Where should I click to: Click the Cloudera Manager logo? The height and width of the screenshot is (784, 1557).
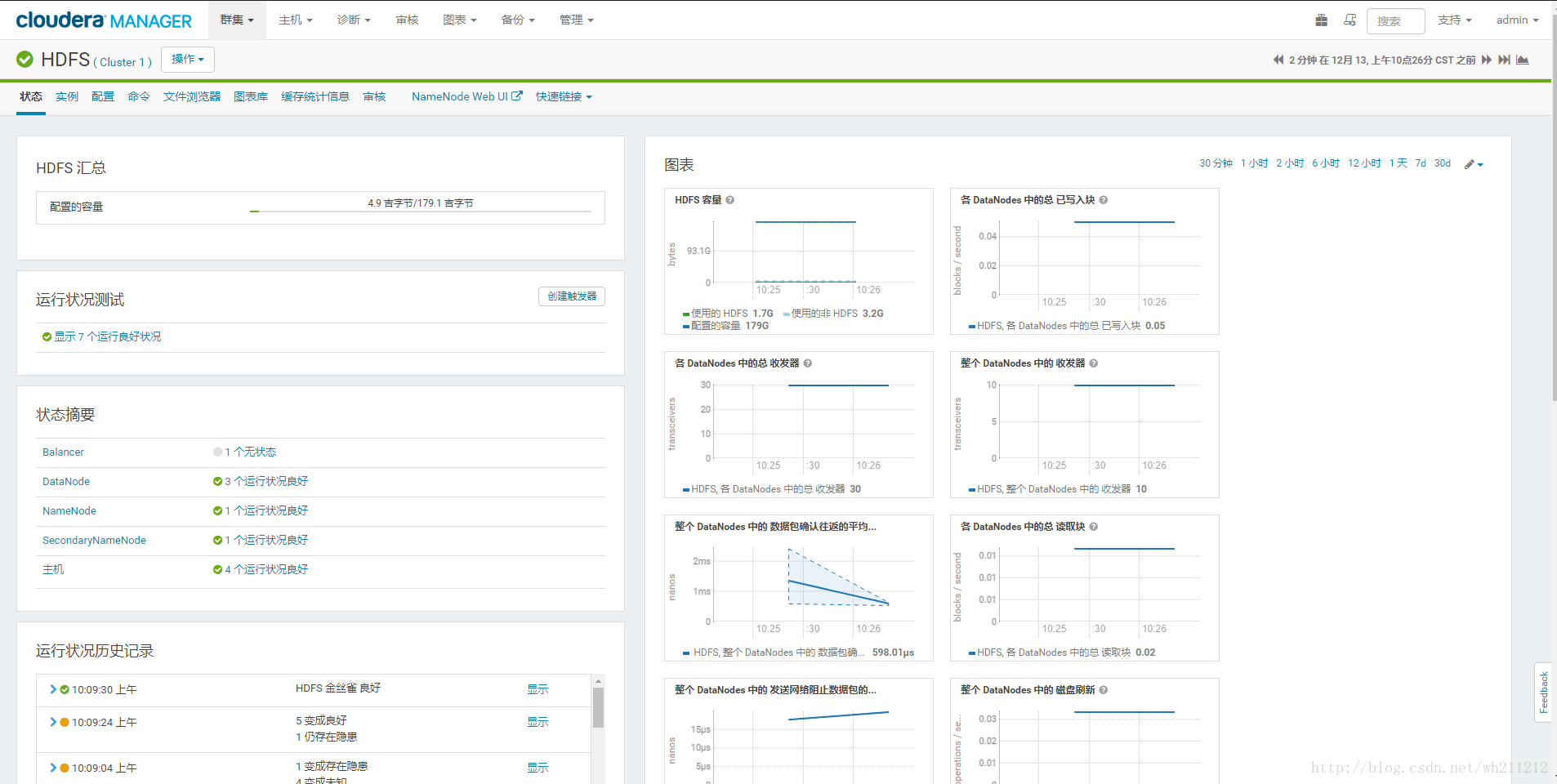(x=104, y=20)
